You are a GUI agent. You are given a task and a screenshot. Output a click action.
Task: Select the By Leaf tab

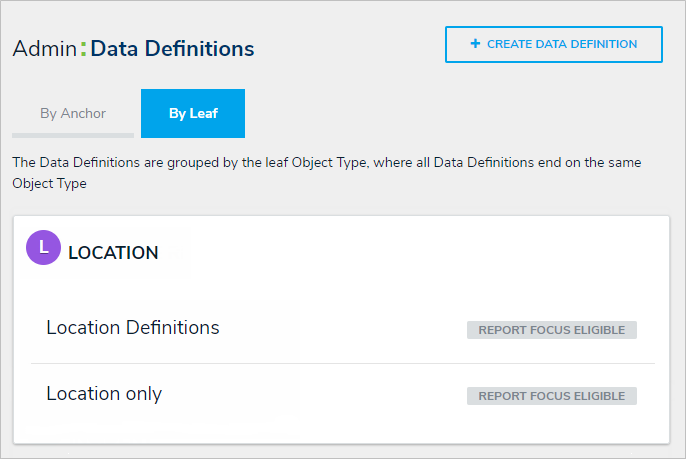point(193,114)
